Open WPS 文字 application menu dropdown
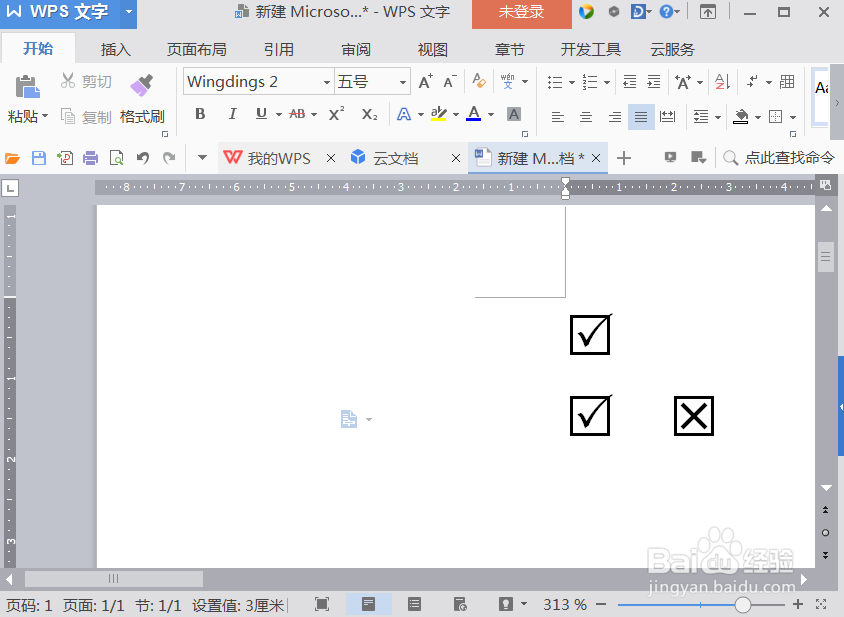The width and height of the screenshot is (844, 617). [128, 11]
